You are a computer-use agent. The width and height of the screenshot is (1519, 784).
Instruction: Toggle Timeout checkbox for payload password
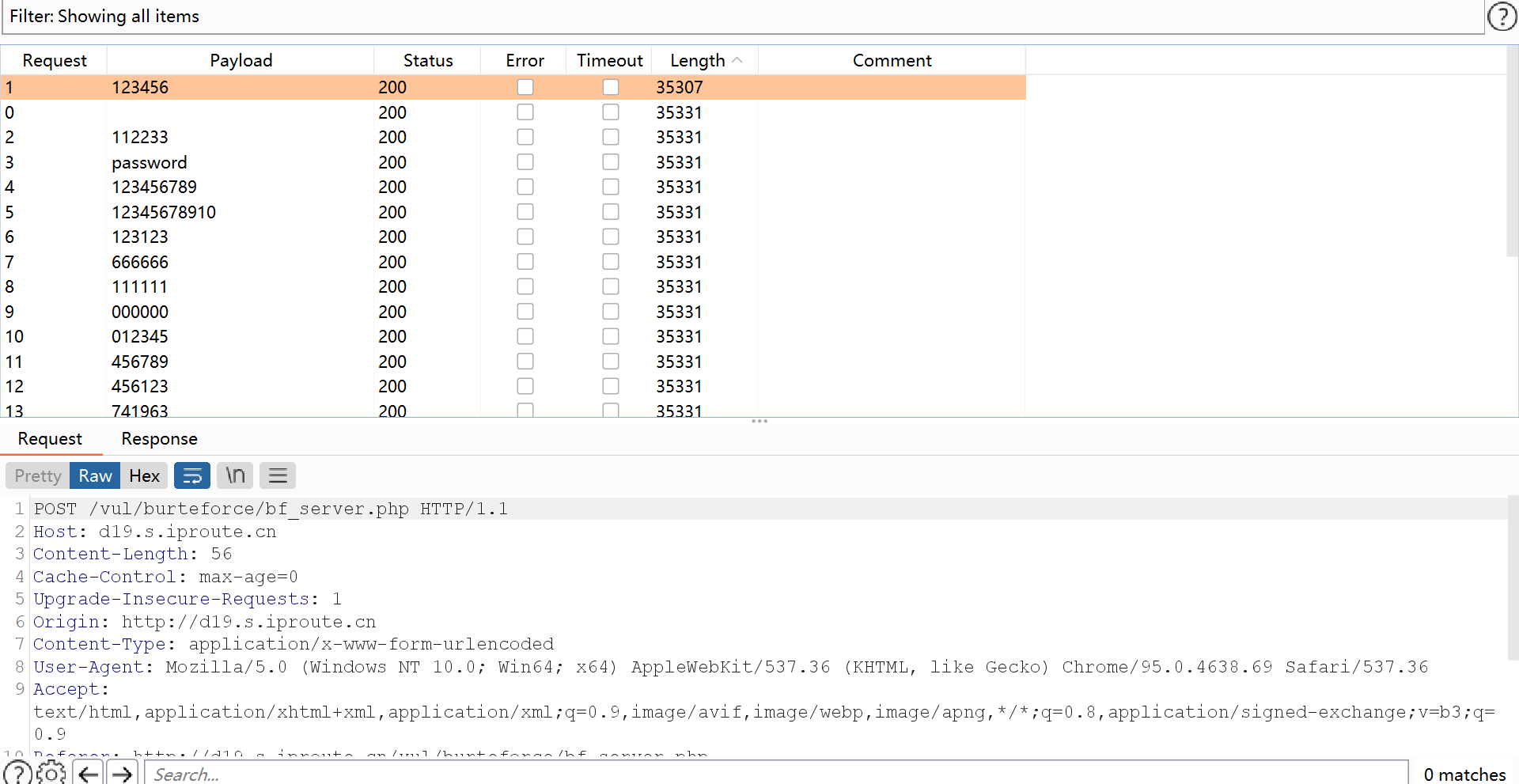pyautogui.click(x=611, y=162)
